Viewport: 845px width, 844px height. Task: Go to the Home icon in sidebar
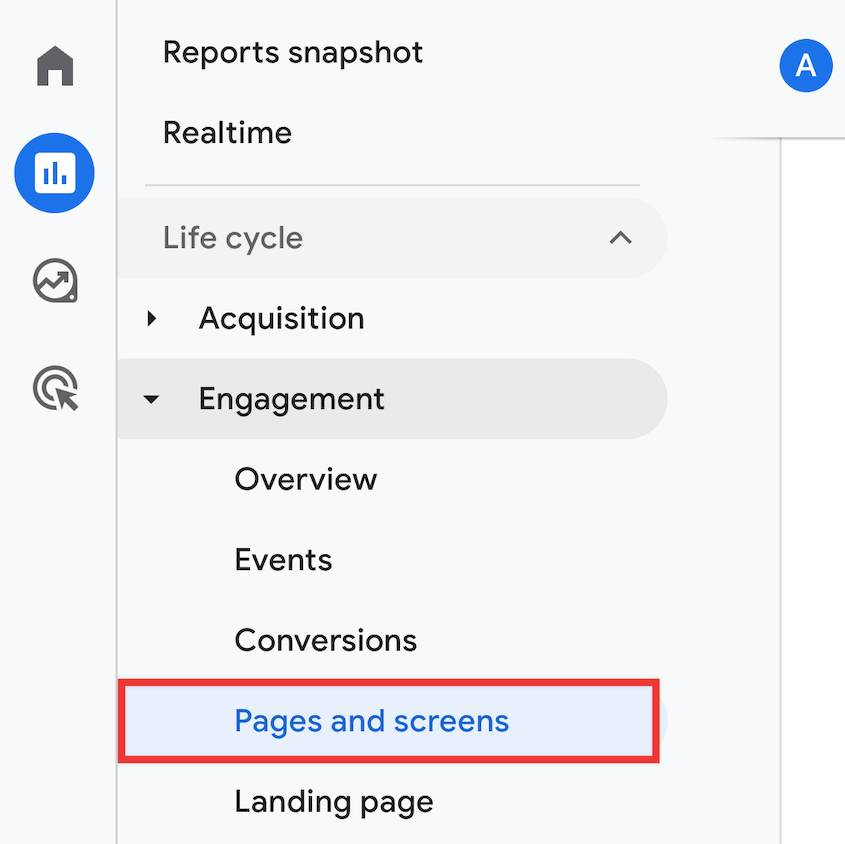pyautogui.click(x=55, y=66)
